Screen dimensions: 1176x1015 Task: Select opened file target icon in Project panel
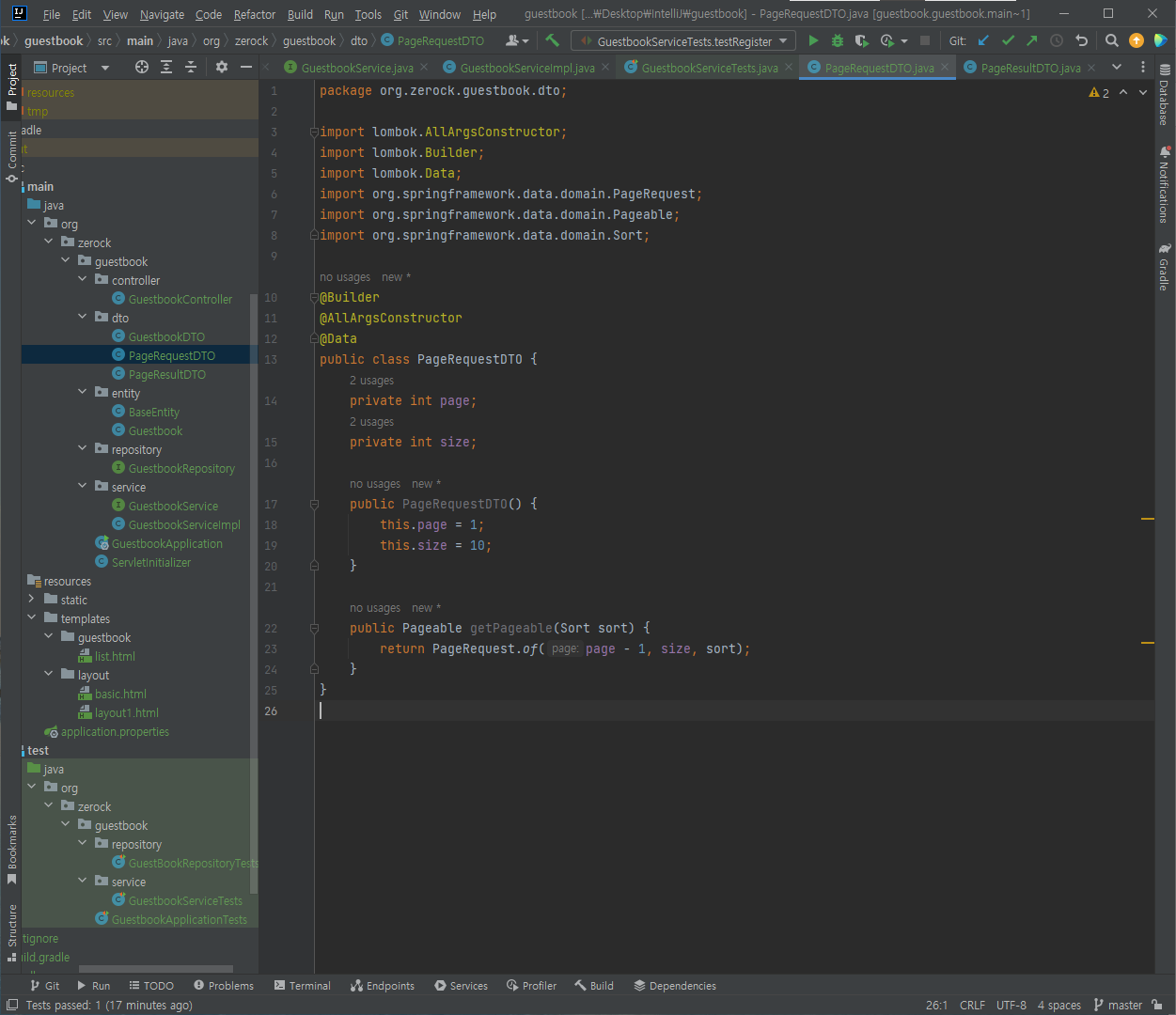(142, 67)
